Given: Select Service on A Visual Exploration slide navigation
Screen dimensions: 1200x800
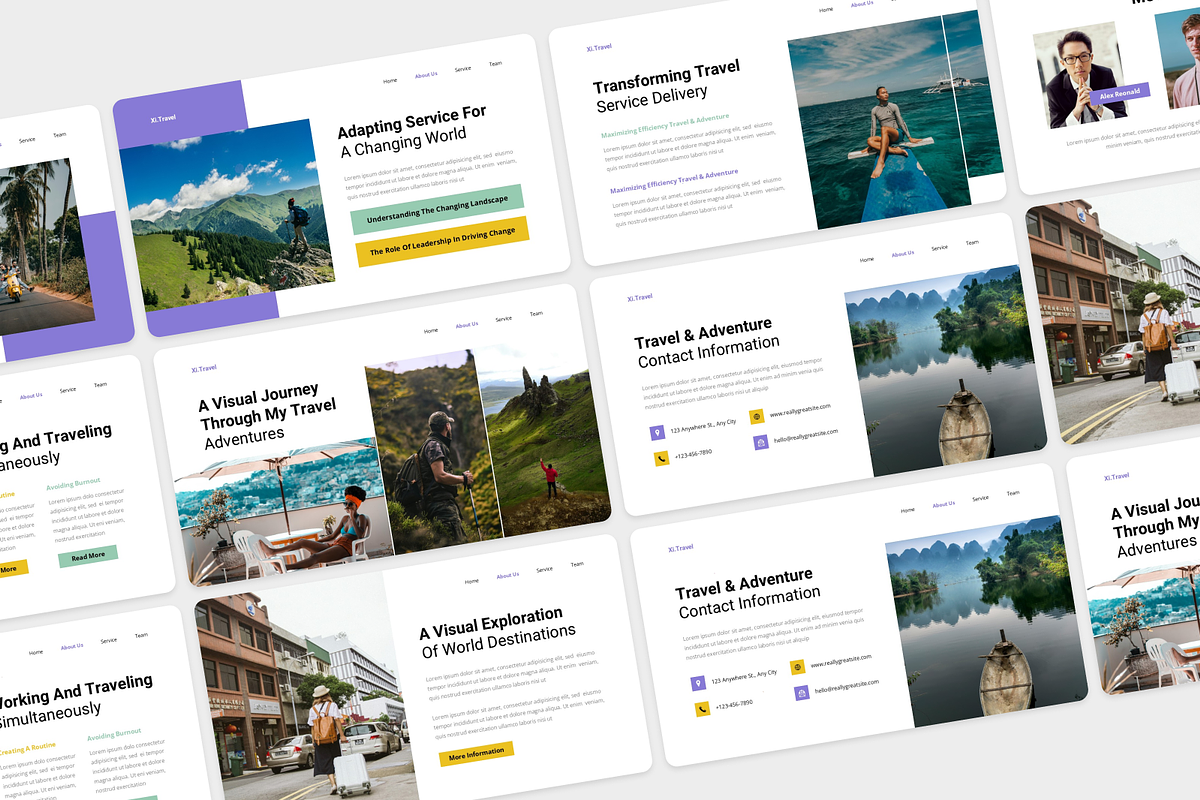Looking at the screenshot, I should click(544, 570).
